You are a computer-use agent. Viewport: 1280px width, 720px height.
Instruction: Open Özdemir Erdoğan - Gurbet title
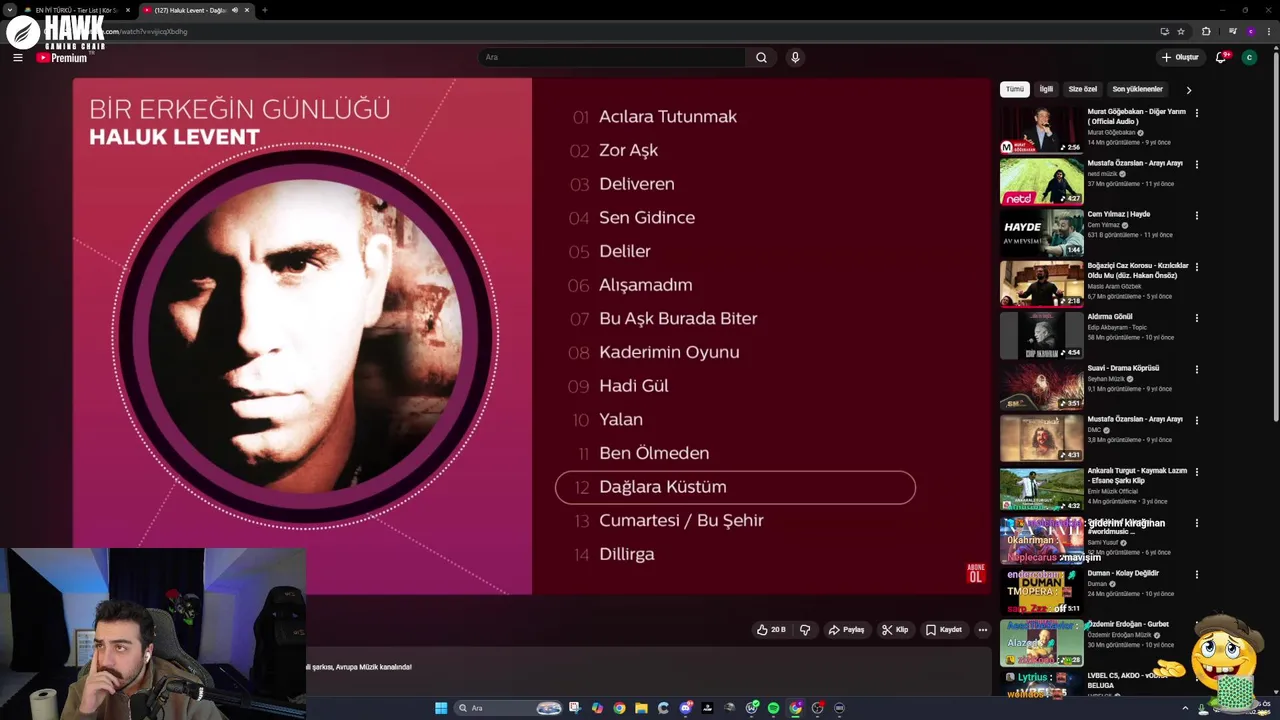pyautogui.click(x=1128, y=624)
